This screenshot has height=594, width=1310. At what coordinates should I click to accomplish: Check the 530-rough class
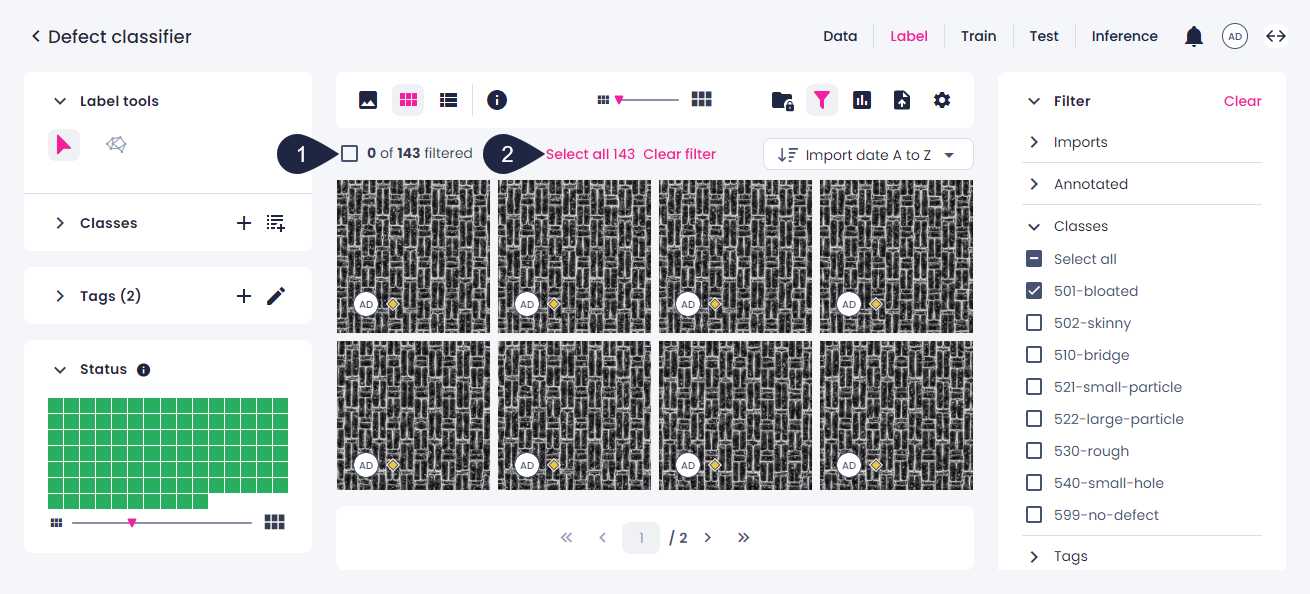(1034, 451)
